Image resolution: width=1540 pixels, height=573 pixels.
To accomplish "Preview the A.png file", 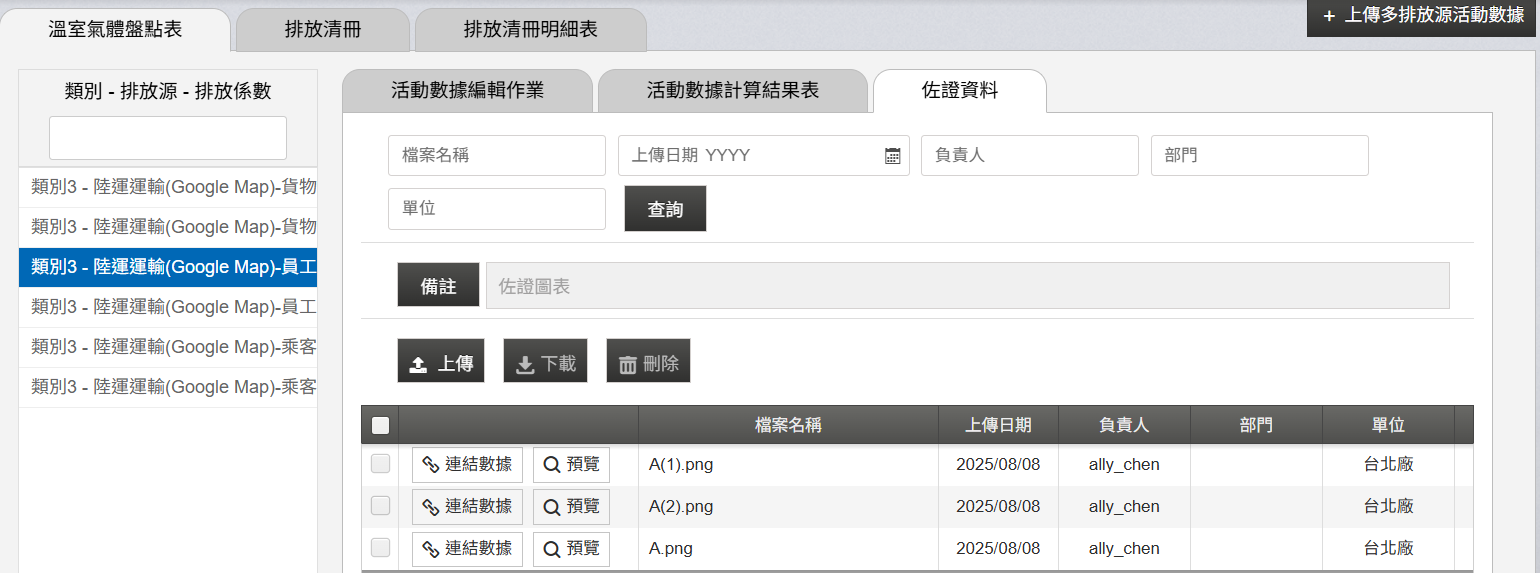I will click(x=571, y=549).
